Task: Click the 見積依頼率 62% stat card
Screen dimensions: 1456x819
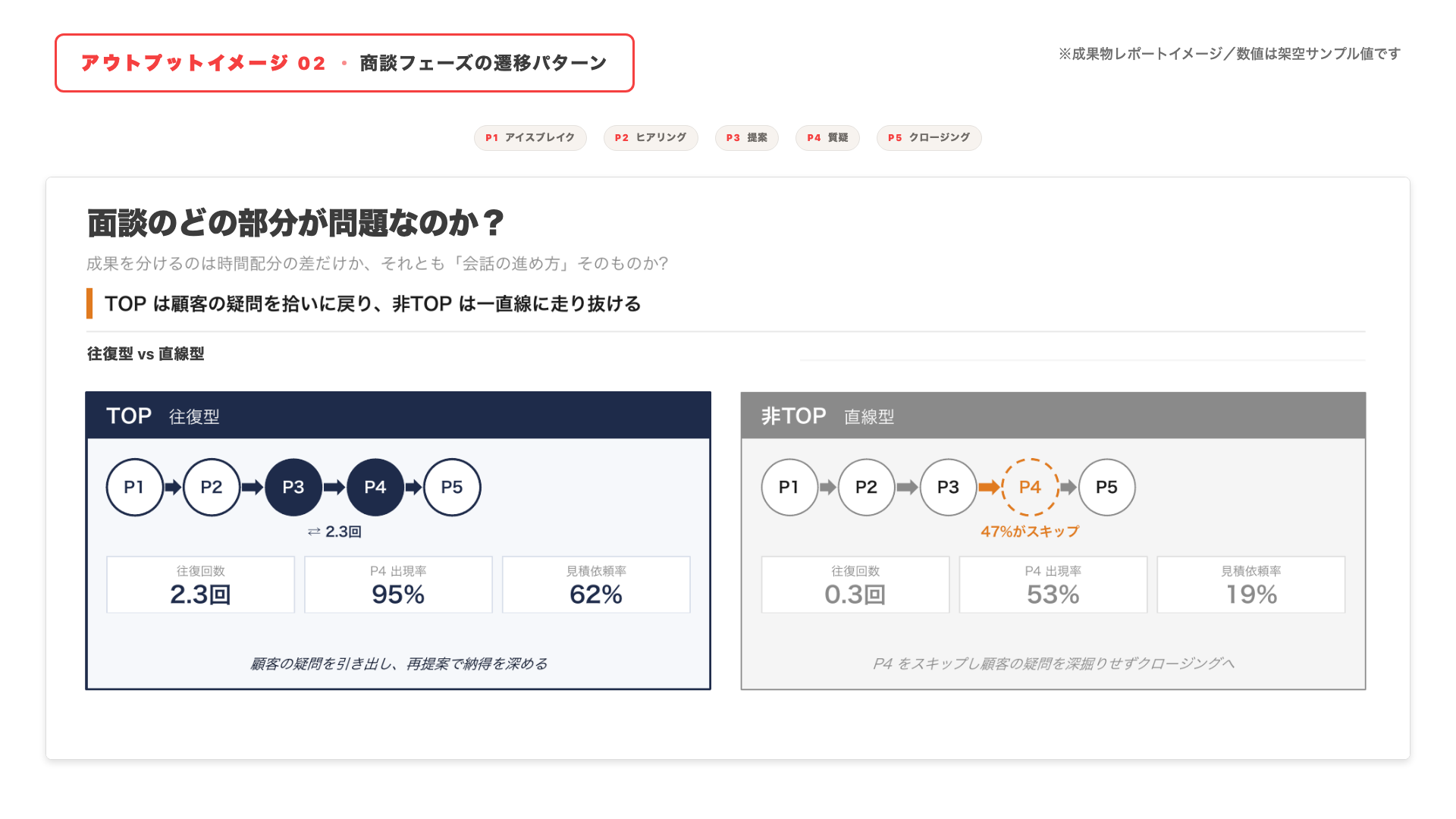Action: [x=596, y=585]
